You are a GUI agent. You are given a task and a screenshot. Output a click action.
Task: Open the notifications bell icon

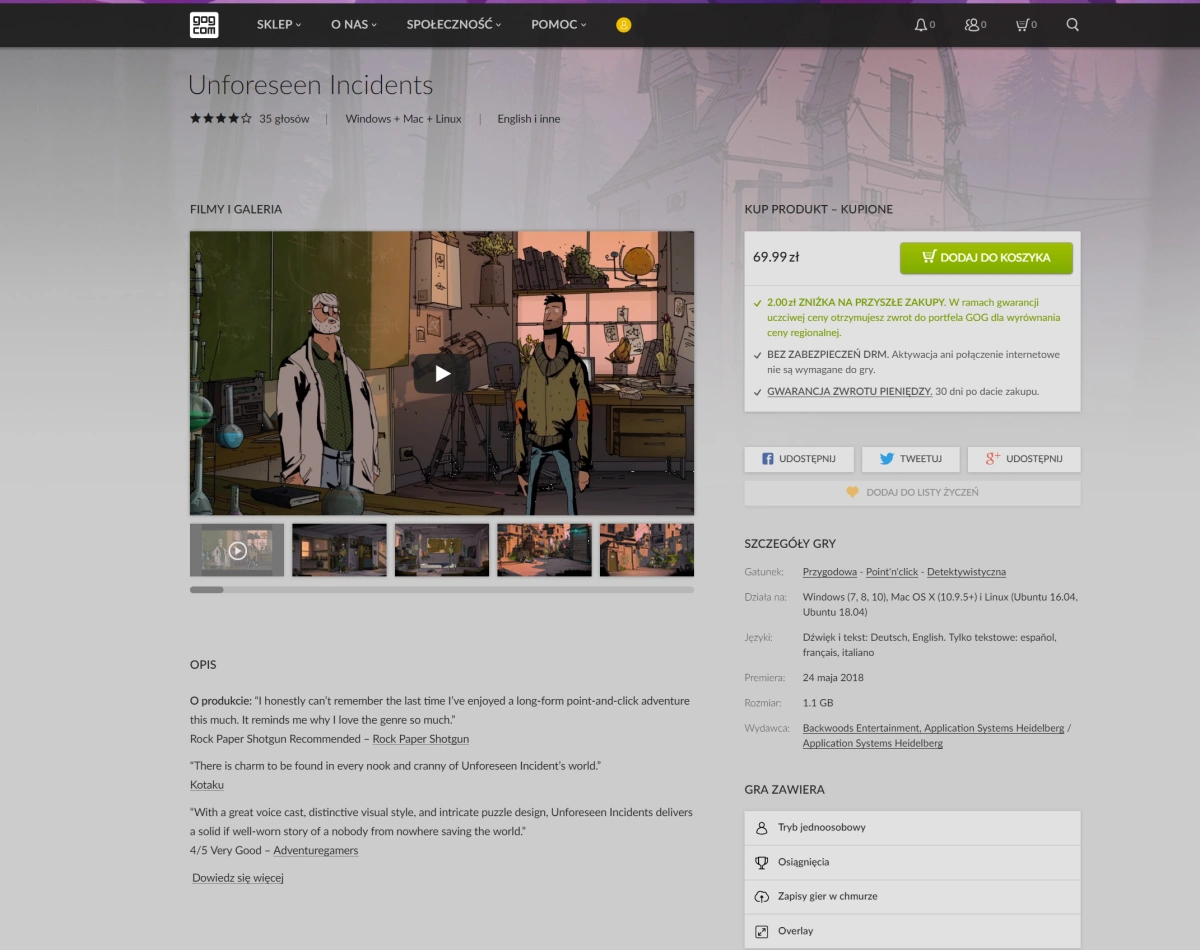click(x=921, y=25)
